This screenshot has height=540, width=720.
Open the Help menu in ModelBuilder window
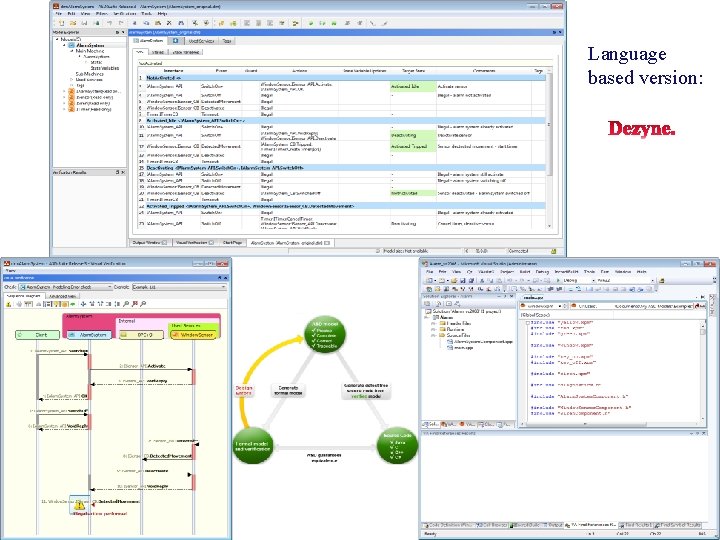[162, 14]
